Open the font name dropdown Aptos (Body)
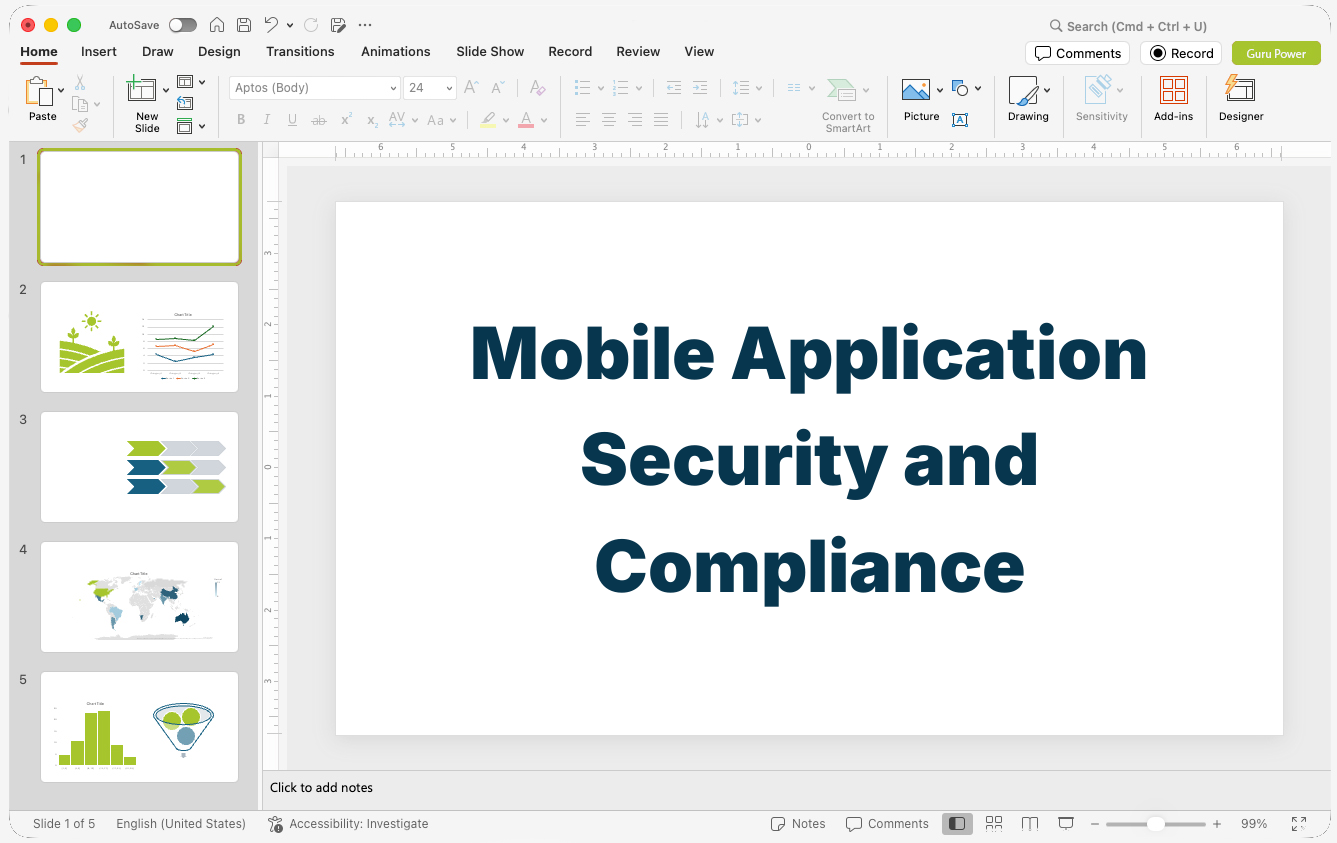 (315, 88)
